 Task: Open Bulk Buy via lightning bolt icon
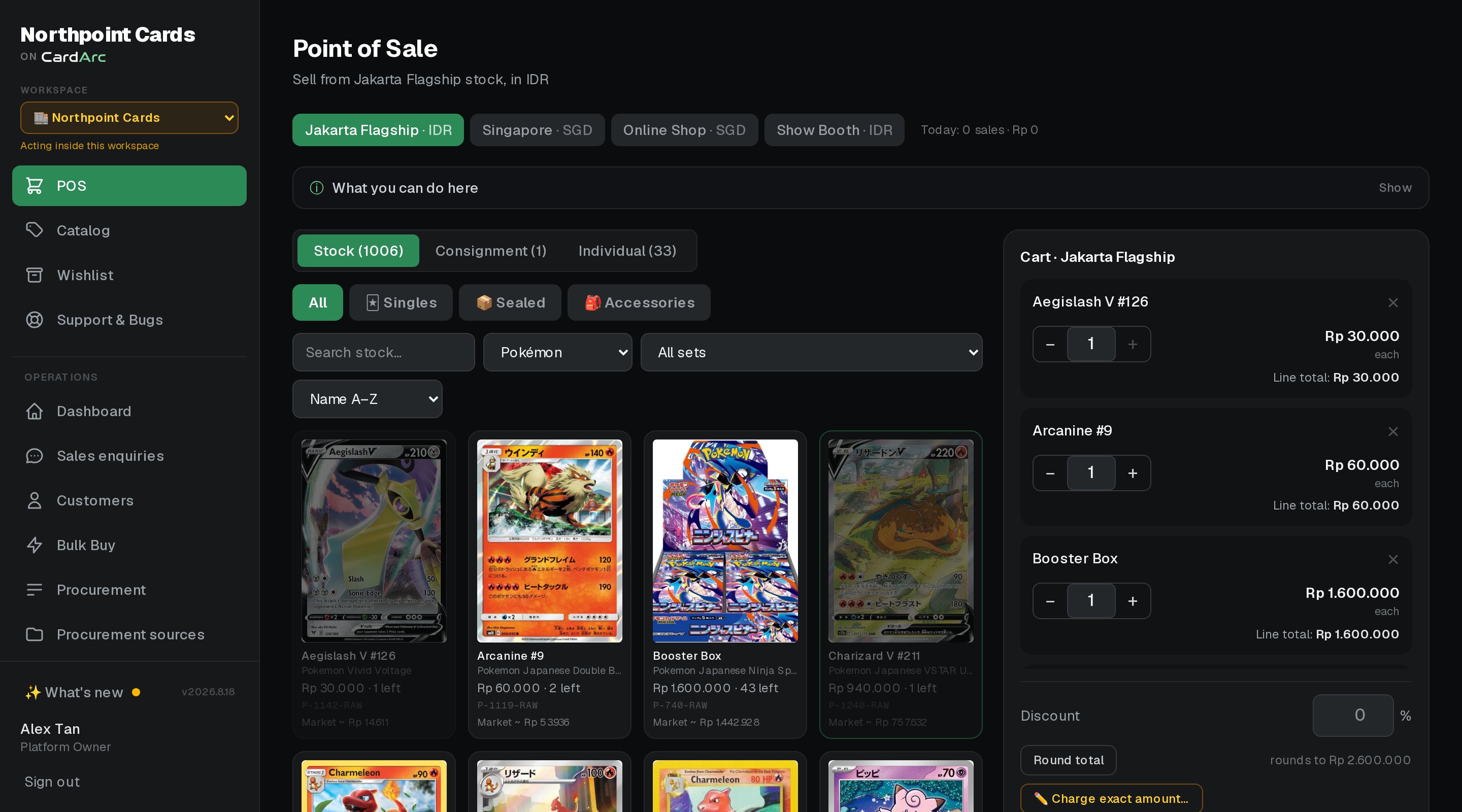pos(35,545)
